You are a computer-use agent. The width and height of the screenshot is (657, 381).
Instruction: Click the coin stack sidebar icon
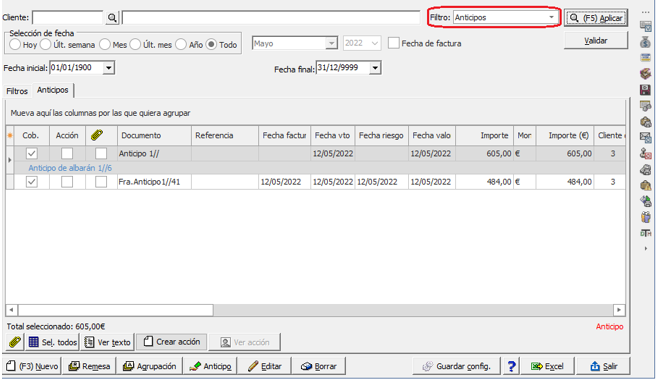pyautogui.click(x=645, y=122)
